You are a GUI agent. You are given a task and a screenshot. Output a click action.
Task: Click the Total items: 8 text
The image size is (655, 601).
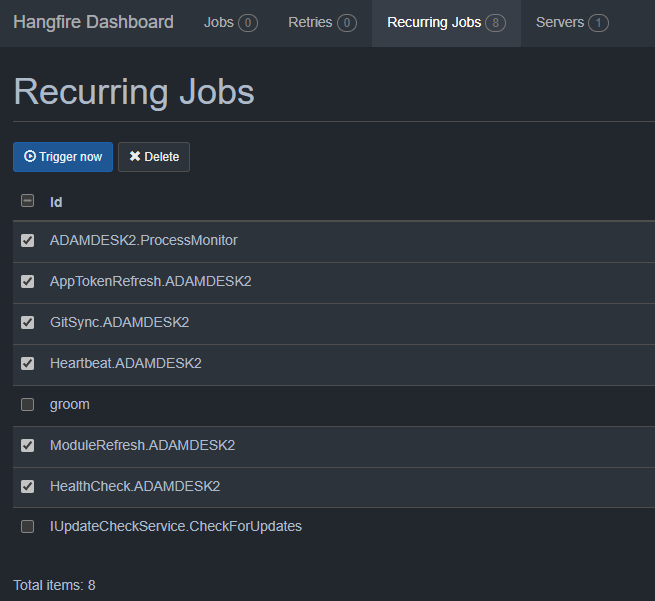pyautogui.click(x=54, y=585)
